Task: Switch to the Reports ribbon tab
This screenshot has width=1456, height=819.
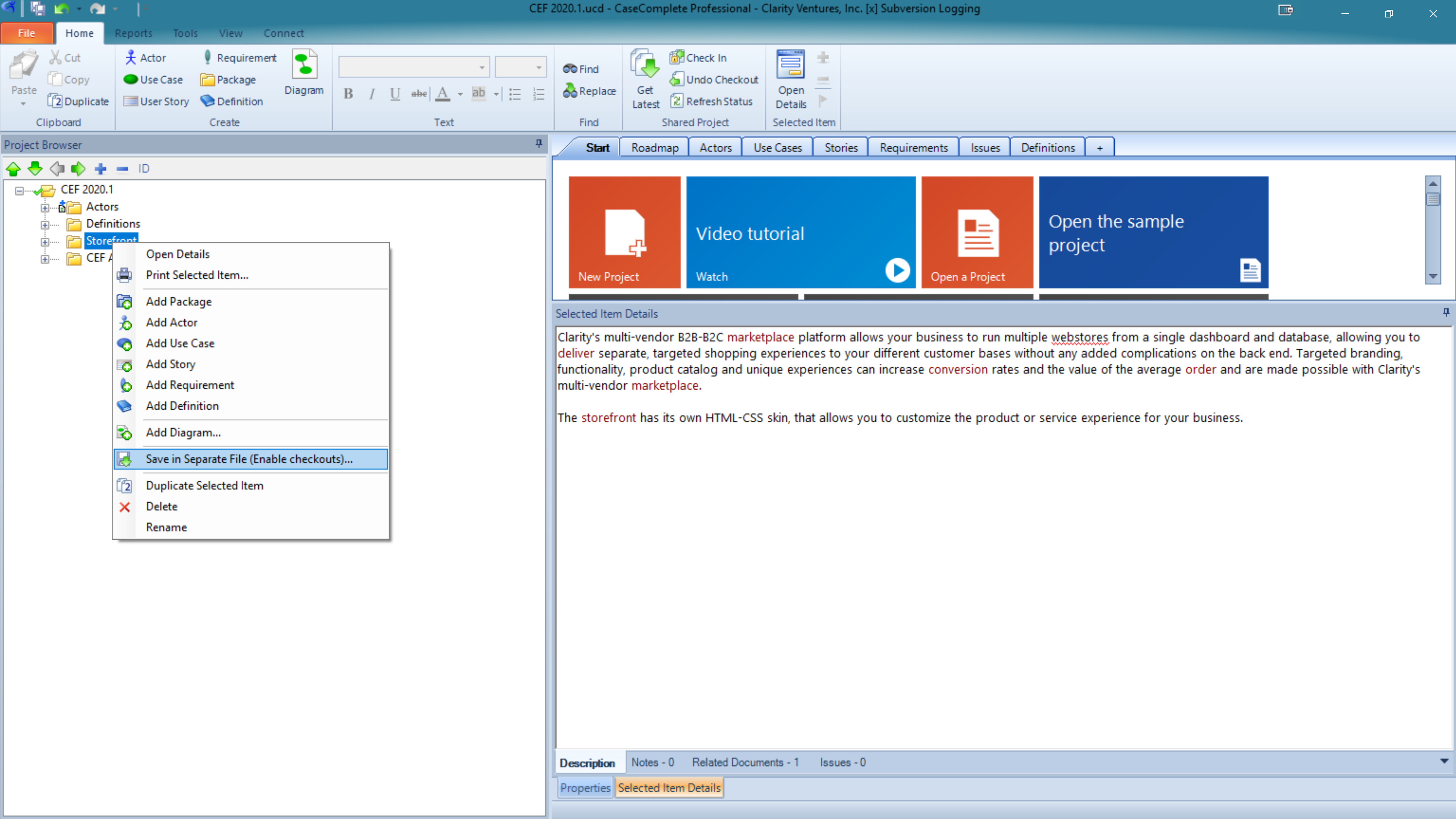Action: [x=134, y=33]
